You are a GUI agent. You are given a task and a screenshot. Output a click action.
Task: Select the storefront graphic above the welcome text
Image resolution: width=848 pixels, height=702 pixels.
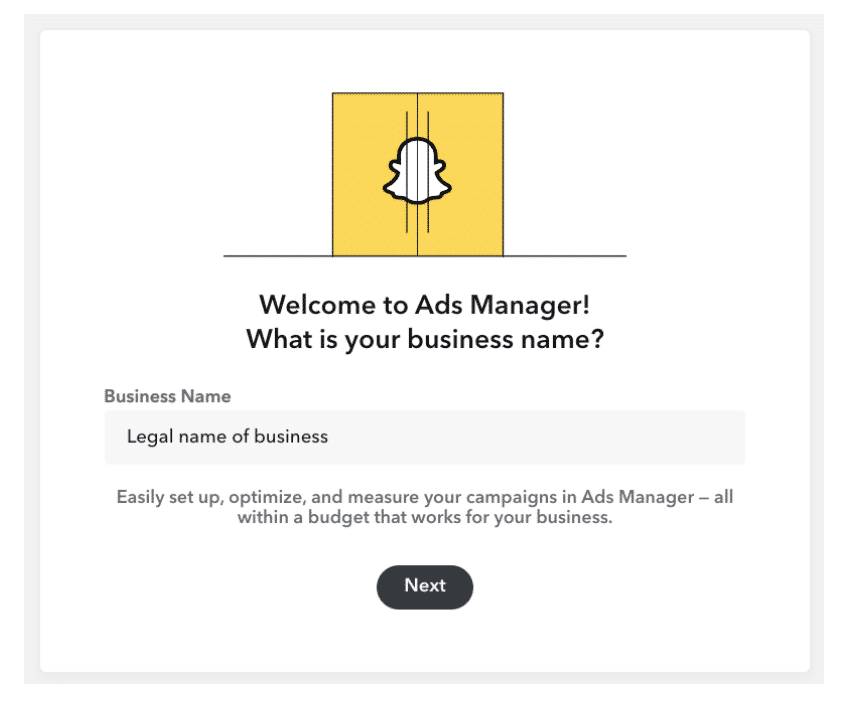[417, 175]
